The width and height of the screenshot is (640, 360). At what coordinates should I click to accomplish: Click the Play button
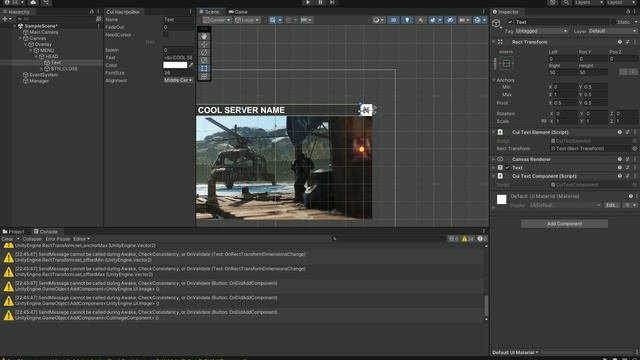coord(308,2)
